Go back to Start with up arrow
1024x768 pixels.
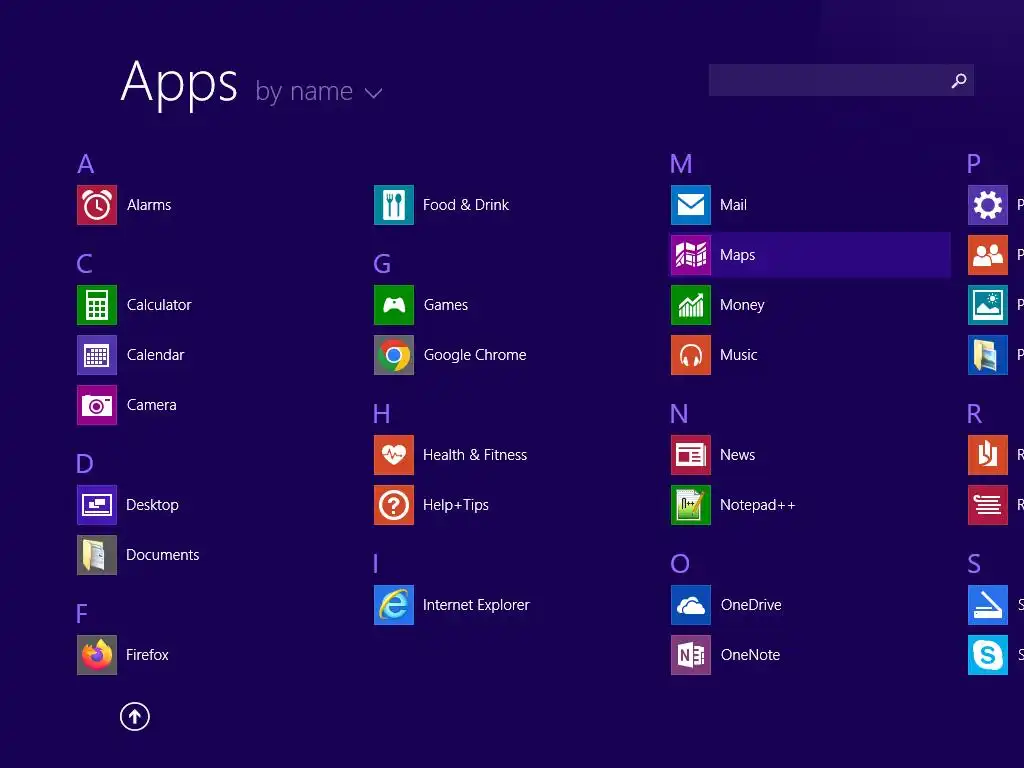(135, 716)
